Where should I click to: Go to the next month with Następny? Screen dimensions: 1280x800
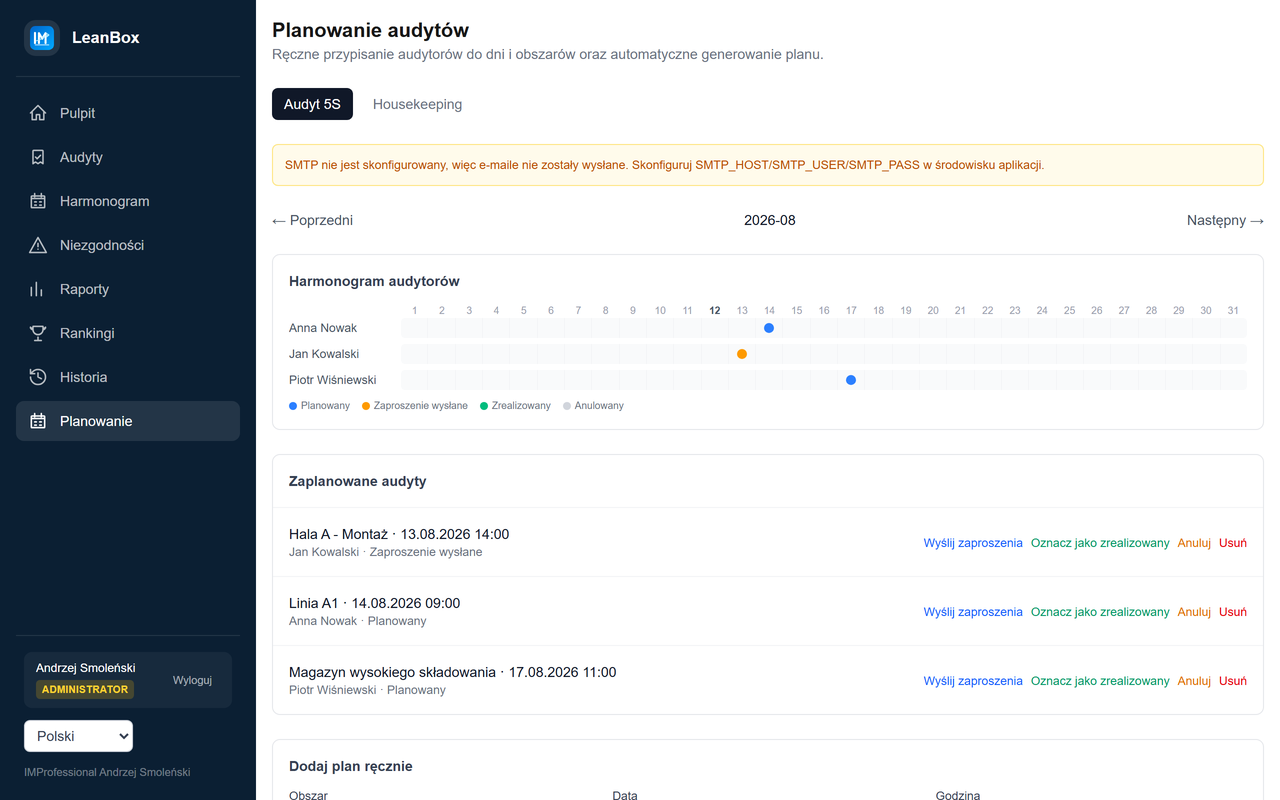(x=1225, y=220)
